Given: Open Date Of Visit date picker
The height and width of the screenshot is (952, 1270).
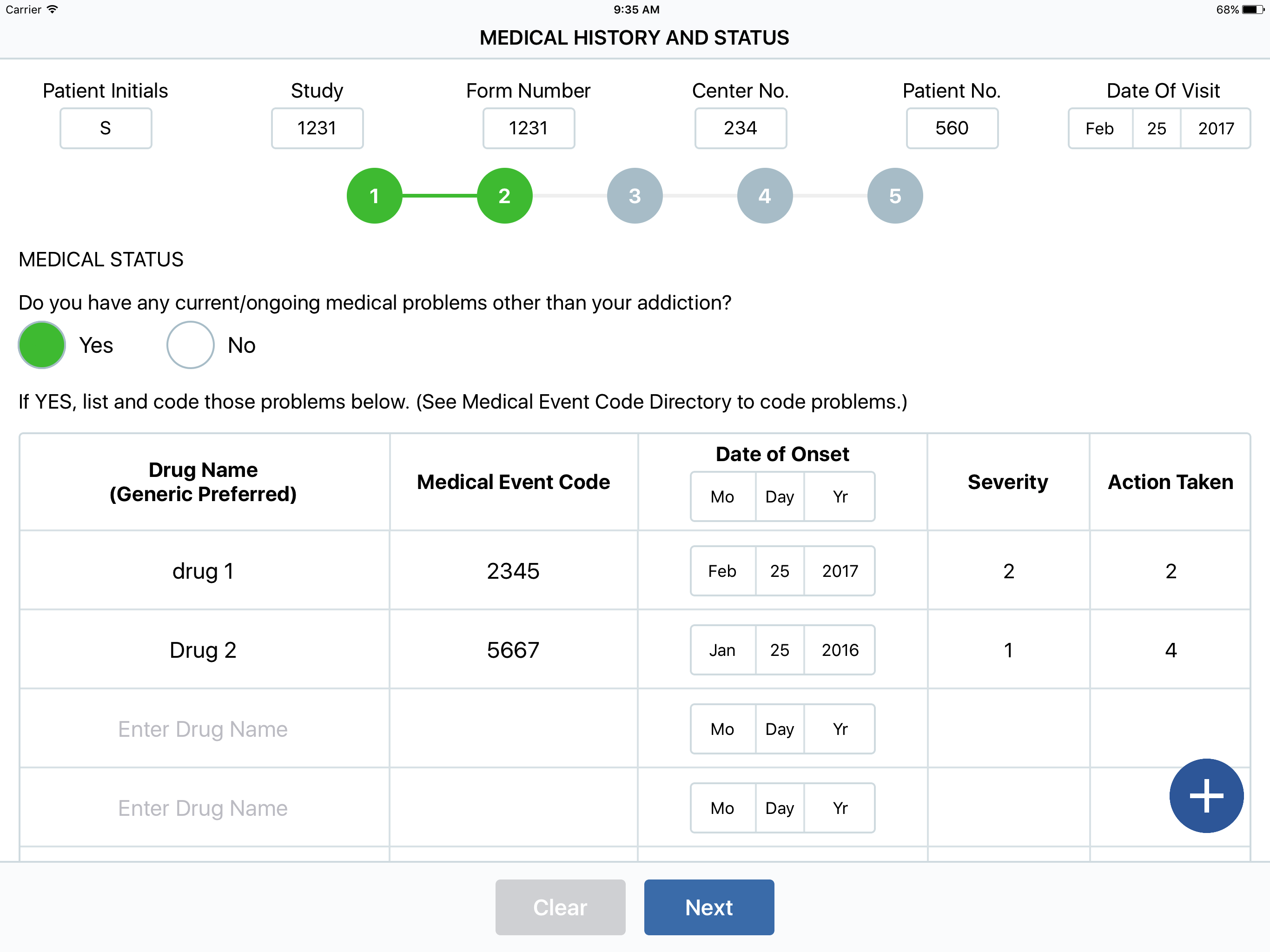Looking at the screenshot, I should coord(1158,128).
